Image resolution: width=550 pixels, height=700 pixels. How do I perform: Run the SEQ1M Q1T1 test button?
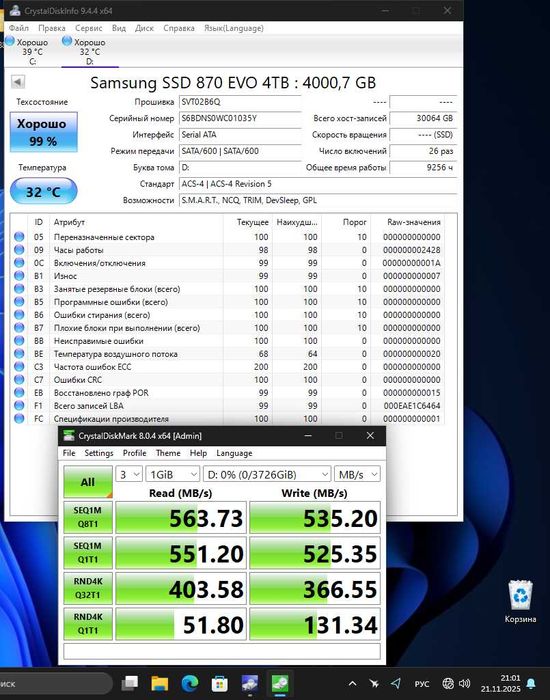coord(88,553)
